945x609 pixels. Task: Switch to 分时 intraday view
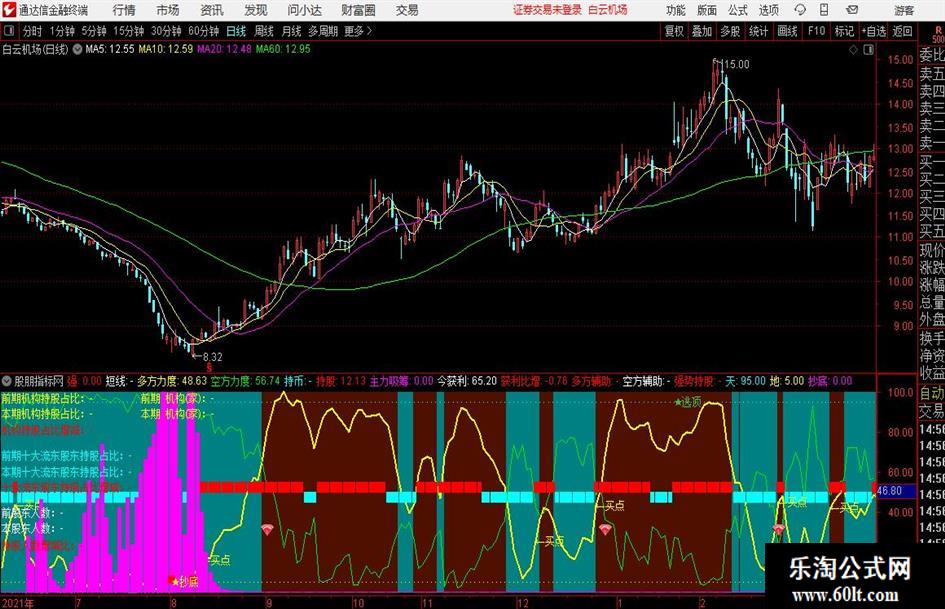[33, 31]
